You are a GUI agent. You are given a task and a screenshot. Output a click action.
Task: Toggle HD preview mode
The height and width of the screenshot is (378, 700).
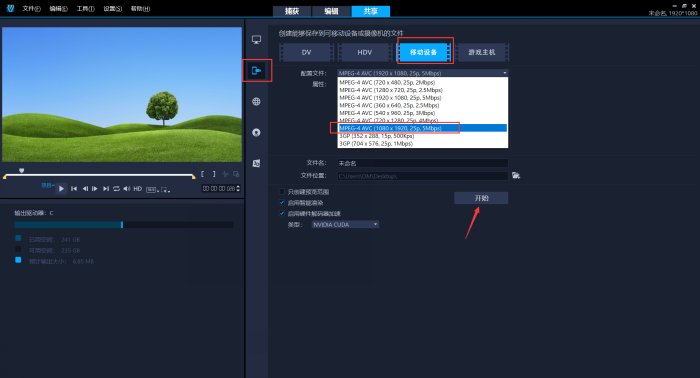coord(138,189)
